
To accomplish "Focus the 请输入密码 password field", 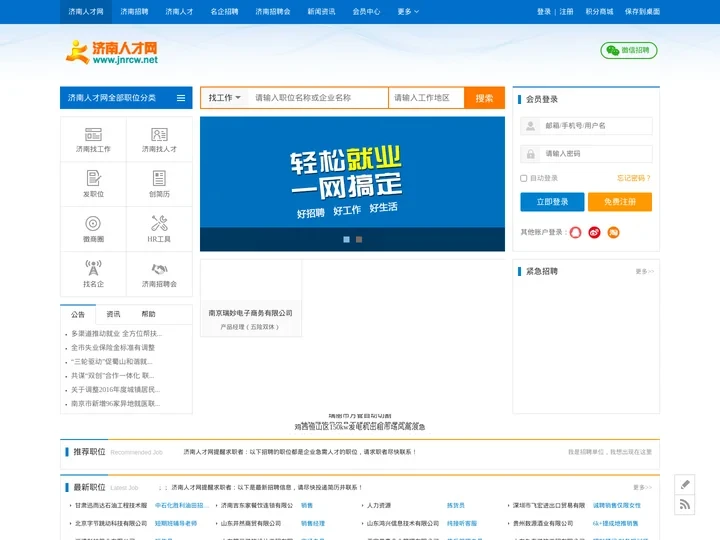I will pyautogui.click(x=586, y=154).
